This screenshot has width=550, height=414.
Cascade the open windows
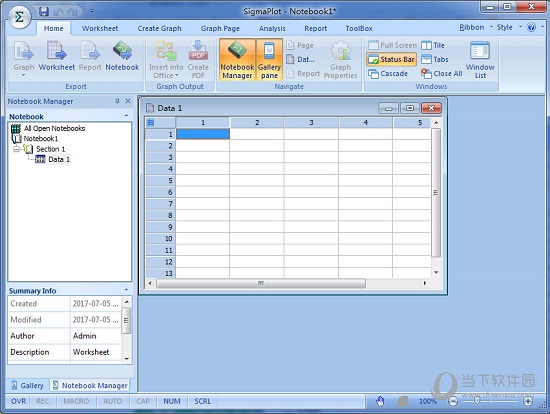(388, 74)
